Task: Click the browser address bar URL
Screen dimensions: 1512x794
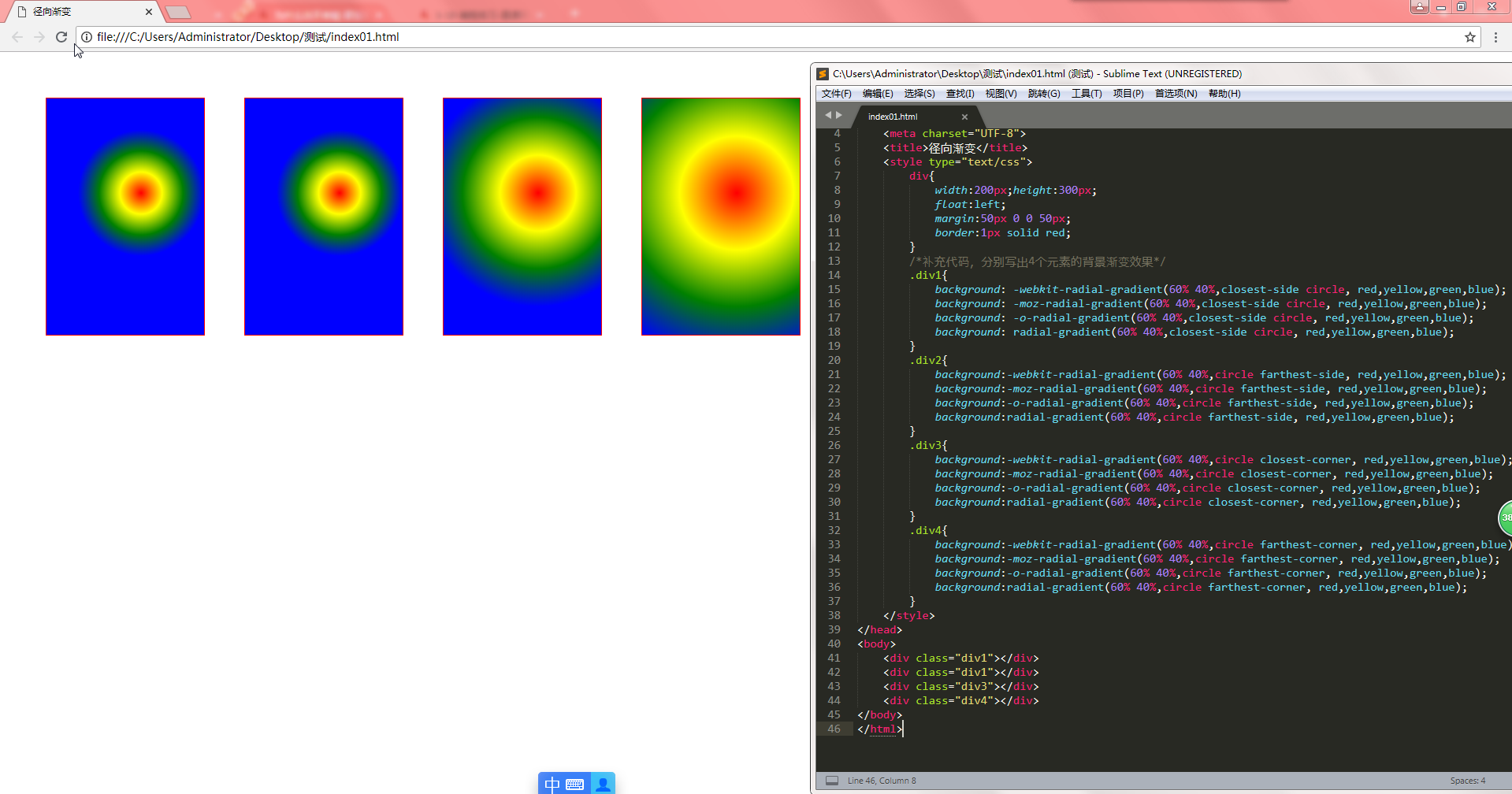Action: coord(247,37)
